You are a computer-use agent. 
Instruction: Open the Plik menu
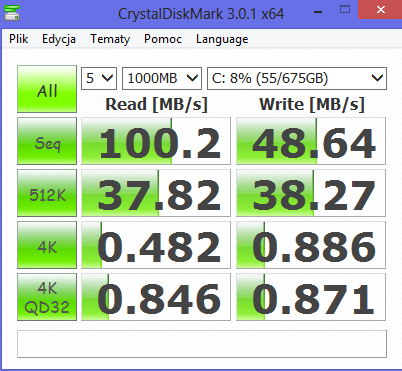(19, 39)
